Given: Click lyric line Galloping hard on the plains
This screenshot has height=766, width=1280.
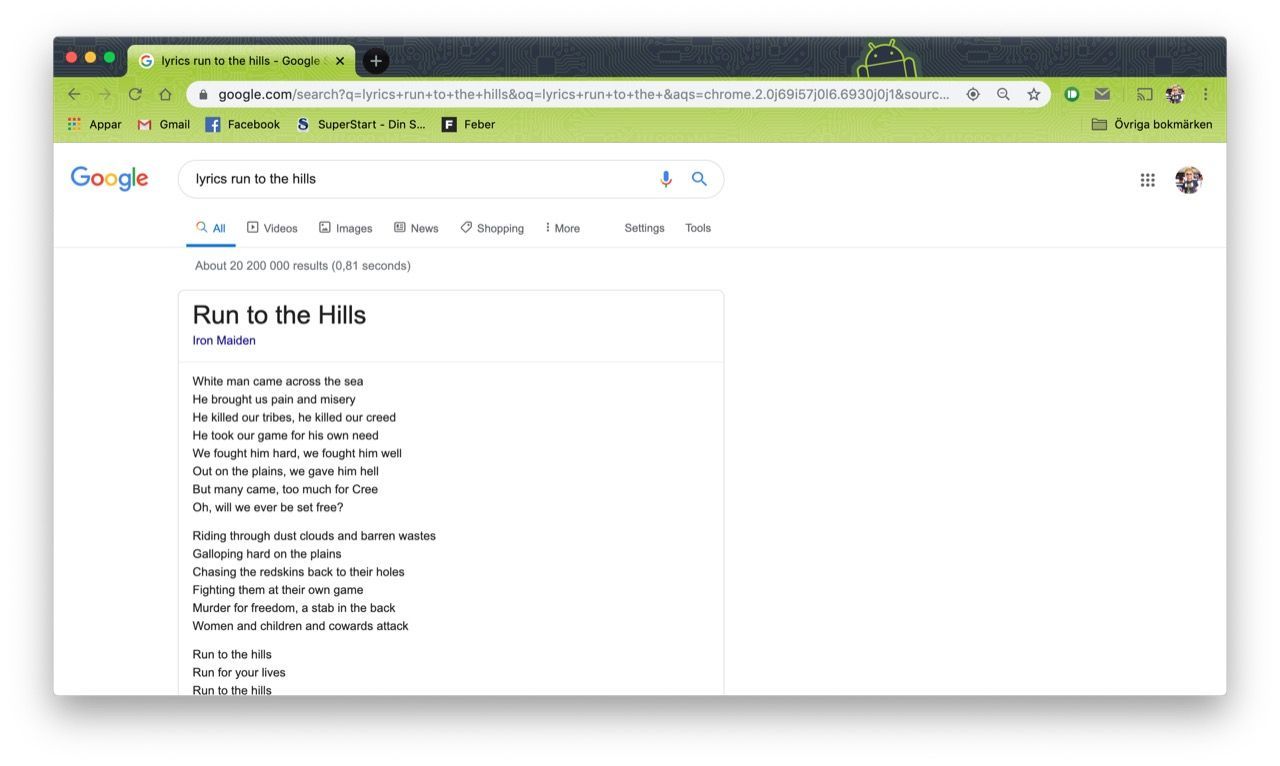Looking at the screenshot, I should click(x=267, y=554).
